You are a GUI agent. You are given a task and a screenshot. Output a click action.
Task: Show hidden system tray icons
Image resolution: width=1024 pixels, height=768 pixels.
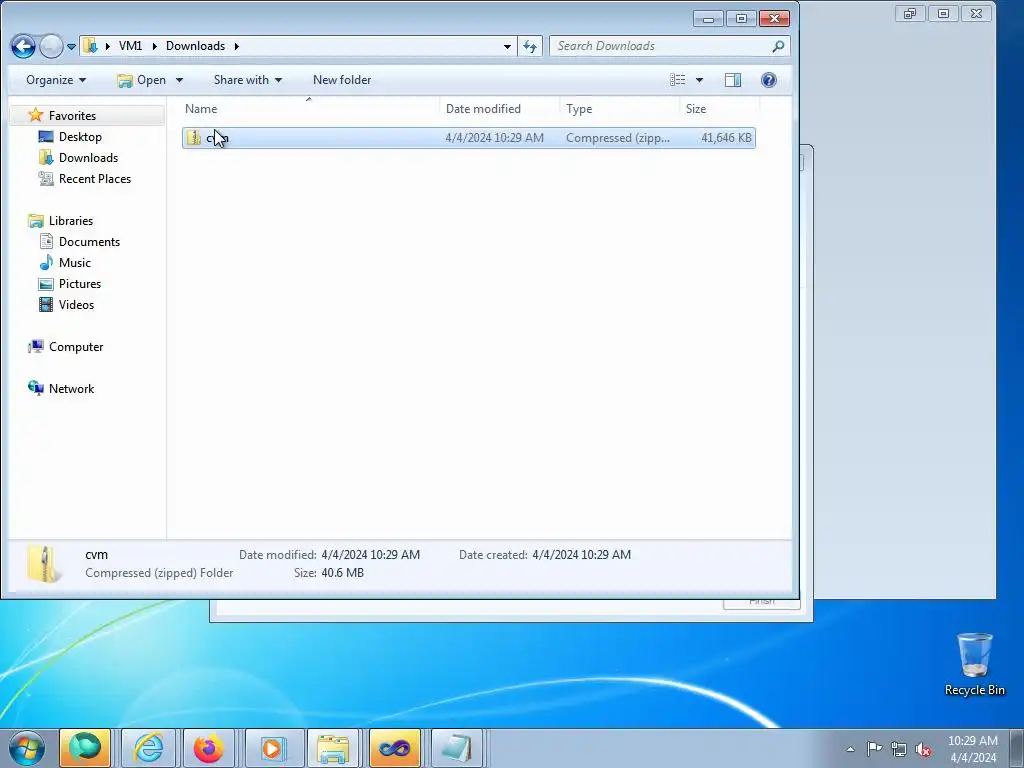[850, 749]
